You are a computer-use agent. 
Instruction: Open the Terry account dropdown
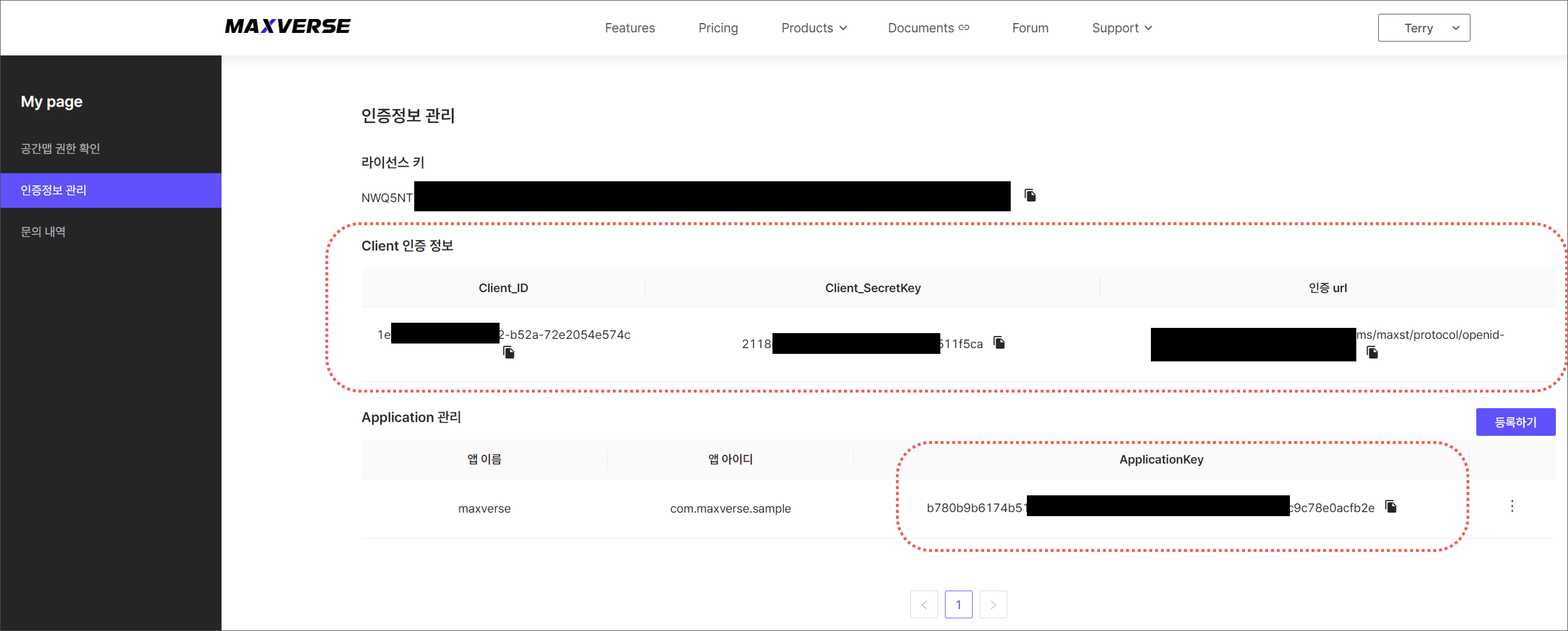tap(1424, 28)
